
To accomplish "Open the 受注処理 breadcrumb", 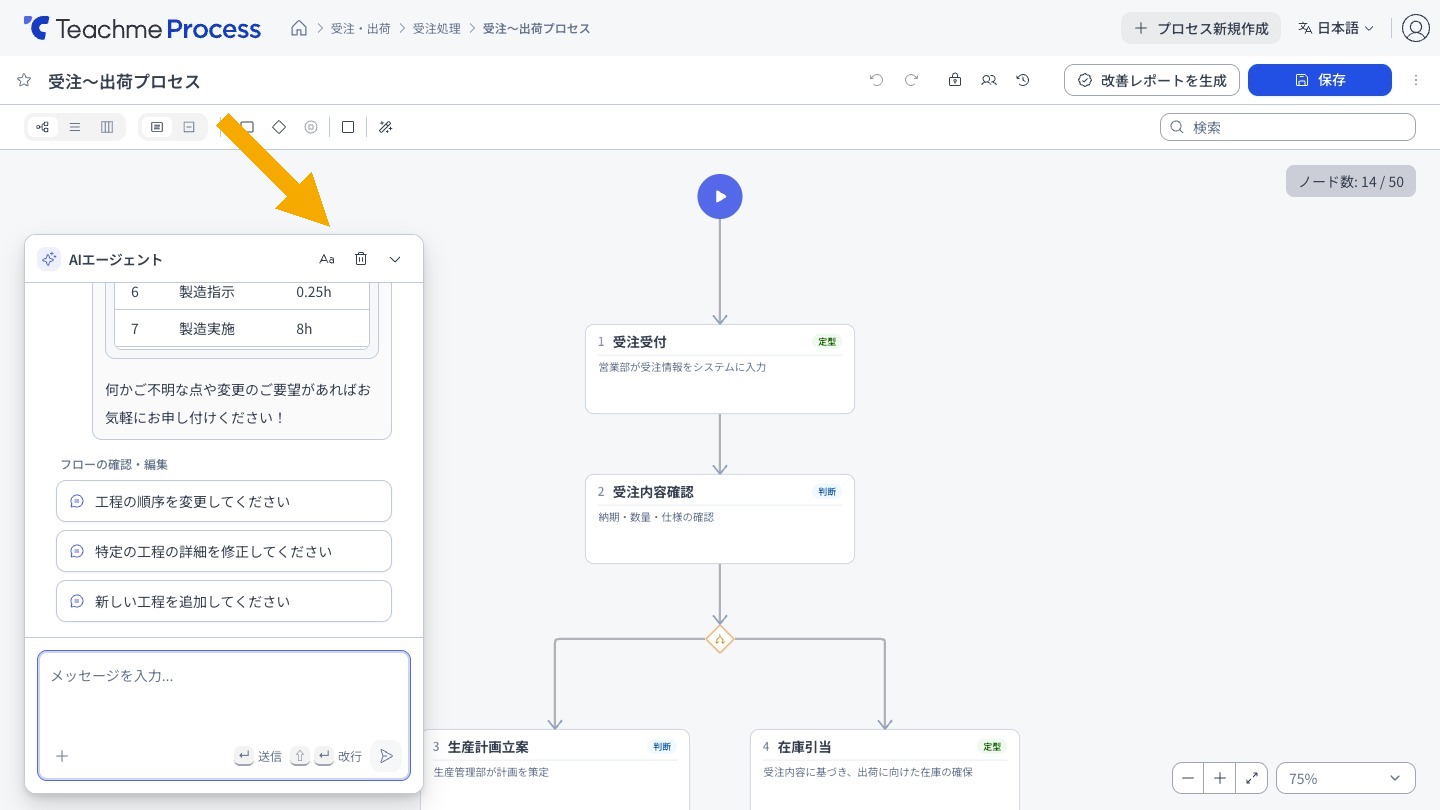I will [x=437, y=28].
